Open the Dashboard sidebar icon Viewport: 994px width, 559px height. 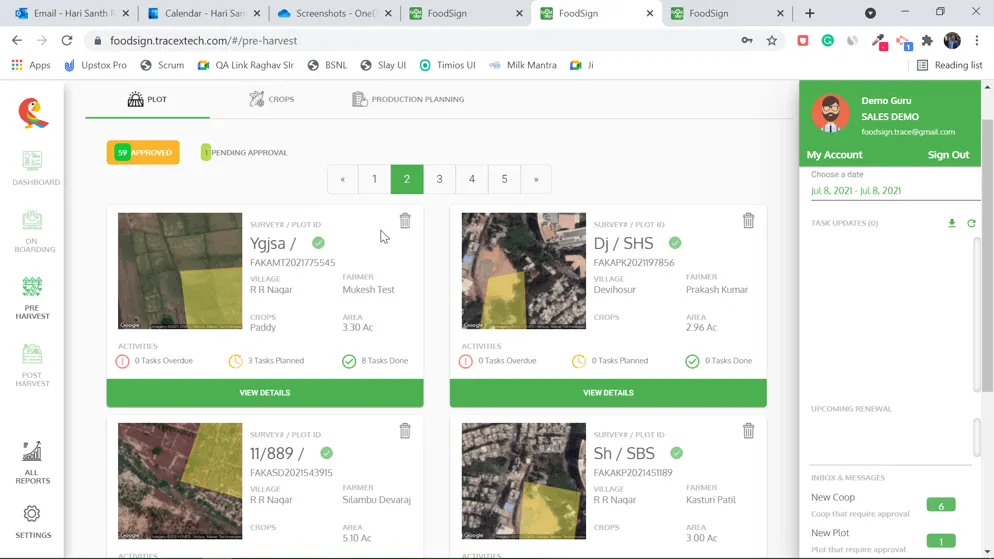coord(32,168)
